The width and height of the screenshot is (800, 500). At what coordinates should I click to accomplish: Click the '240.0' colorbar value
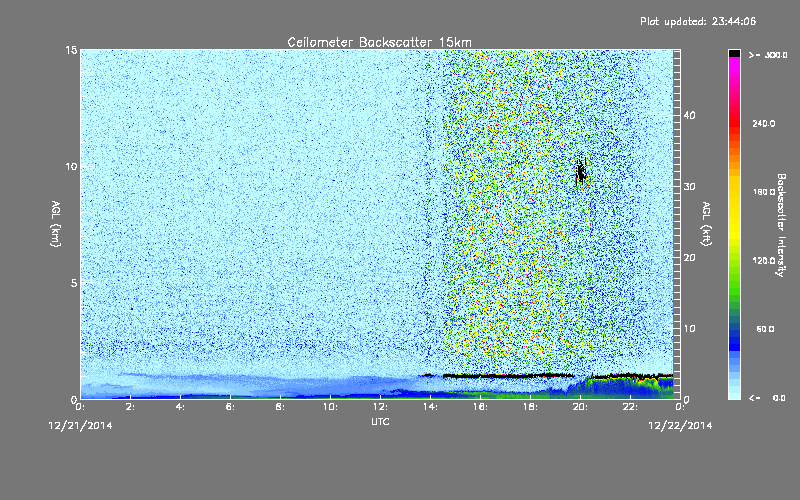point(764,124)
